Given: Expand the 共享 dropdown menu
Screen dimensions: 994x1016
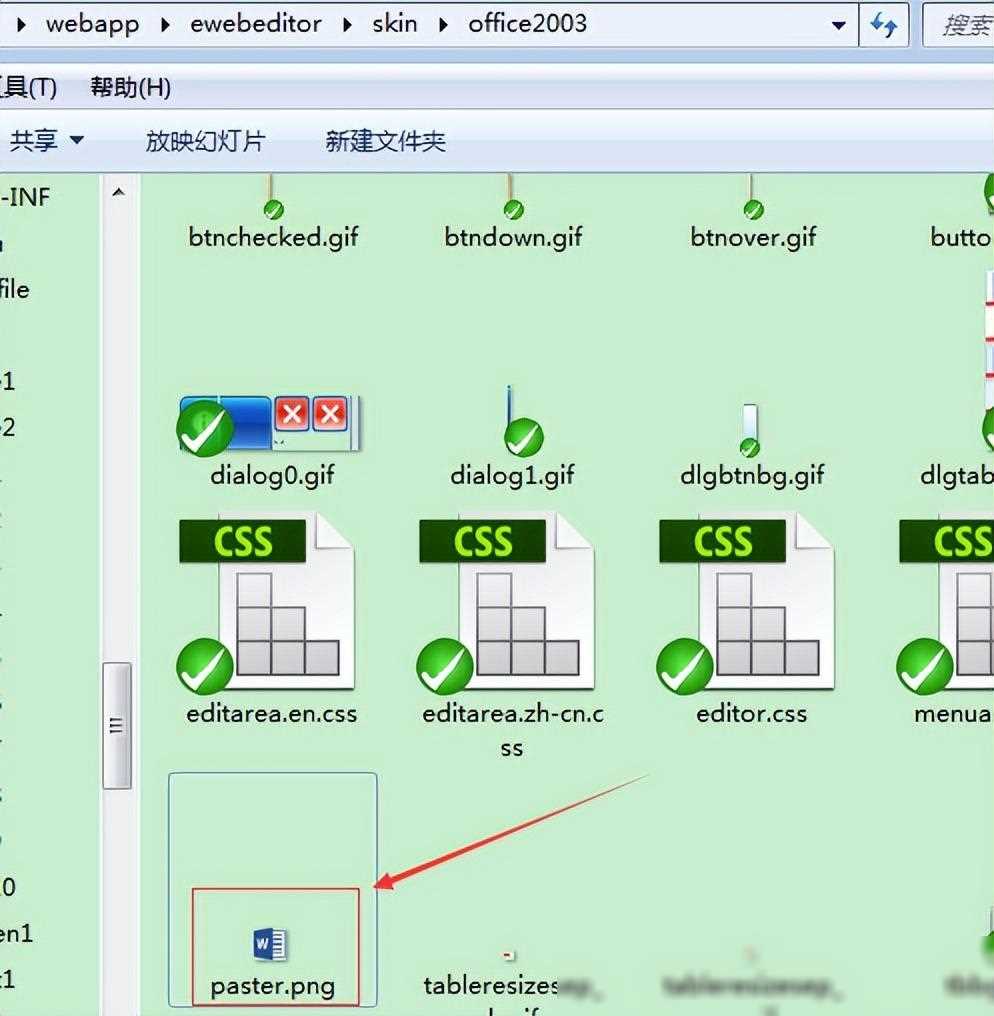Looking at the screenshot, I should (46, 141).
